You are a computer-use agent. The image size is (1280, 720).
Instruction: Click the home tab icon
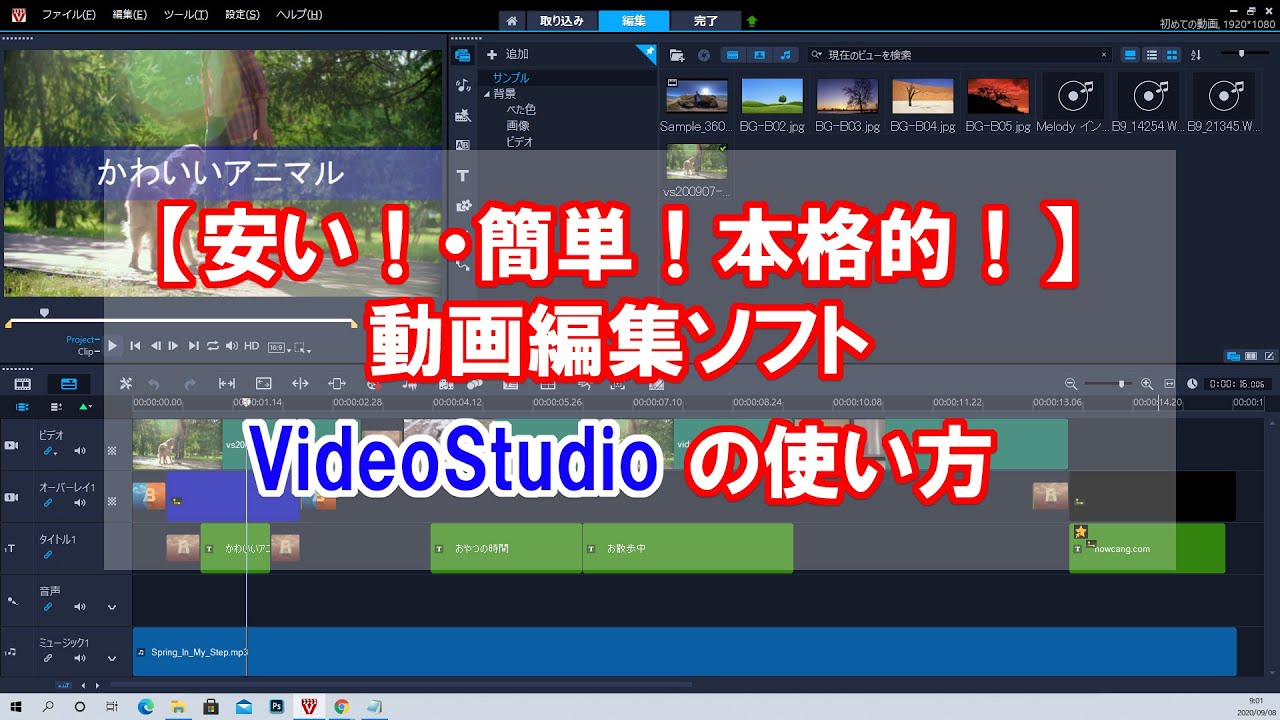pos(511,20)
